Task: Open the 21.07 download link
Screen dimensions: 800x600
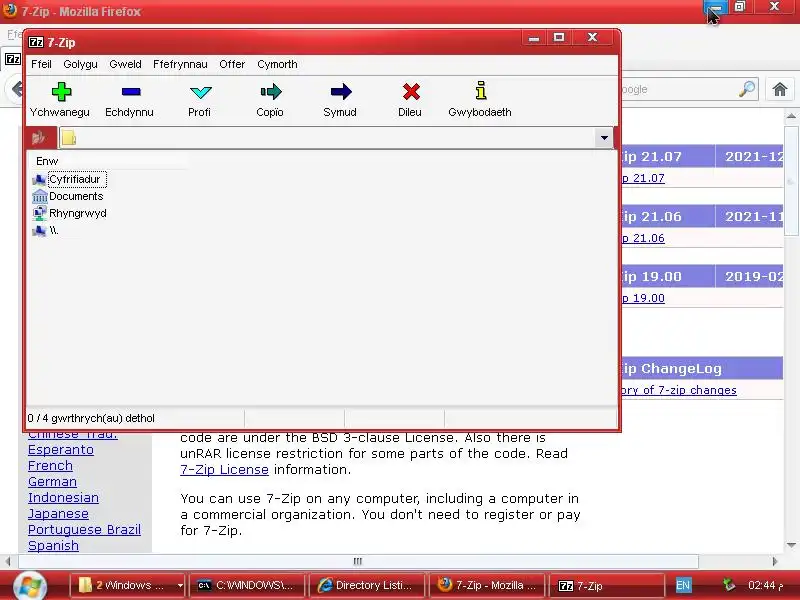Action: point(643,178)
